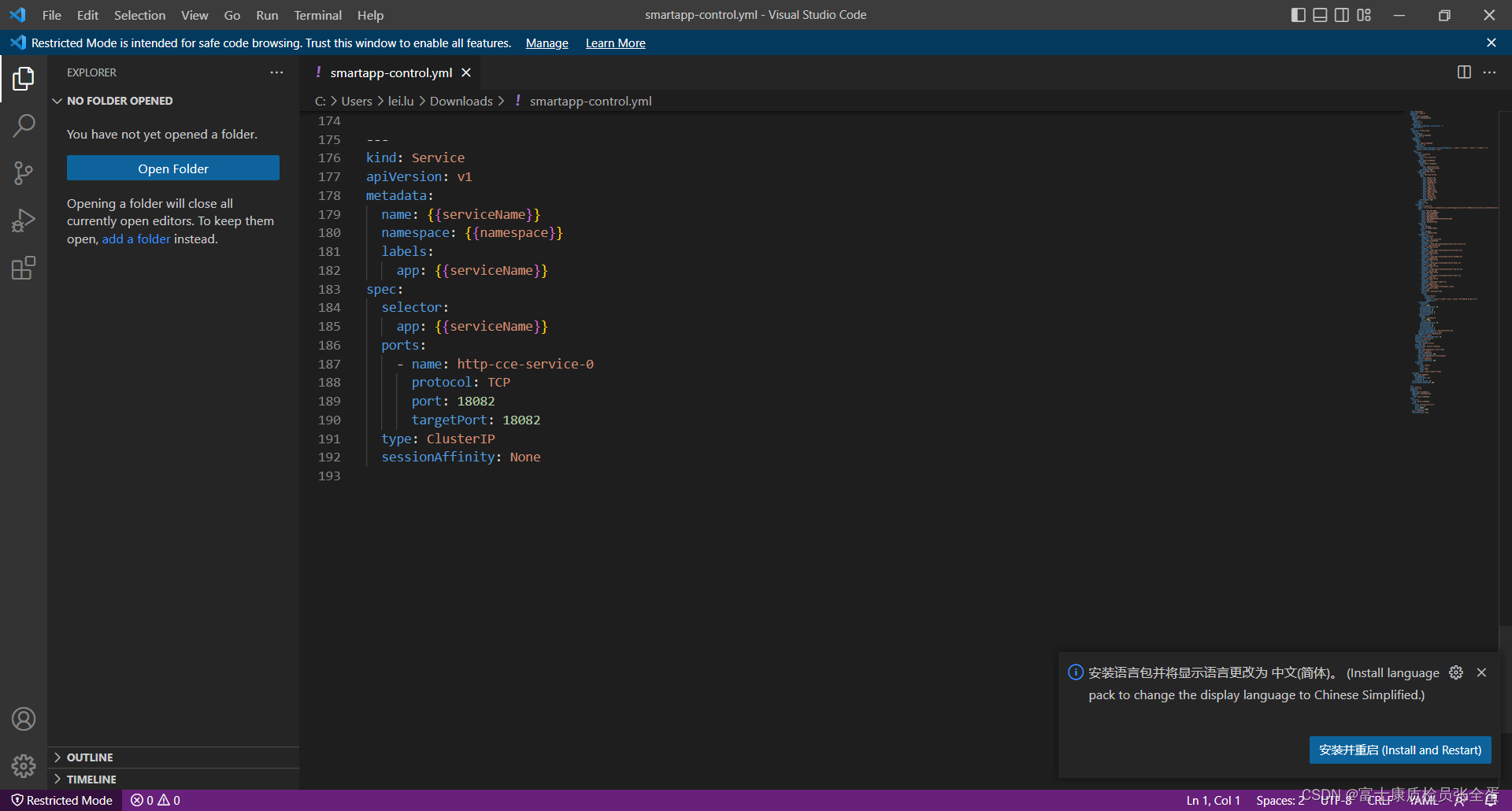The width and height of the screenshot is (1512, 811).
Task: Click 'type: ClusterIP' code line
Action: tap(438, 439)
